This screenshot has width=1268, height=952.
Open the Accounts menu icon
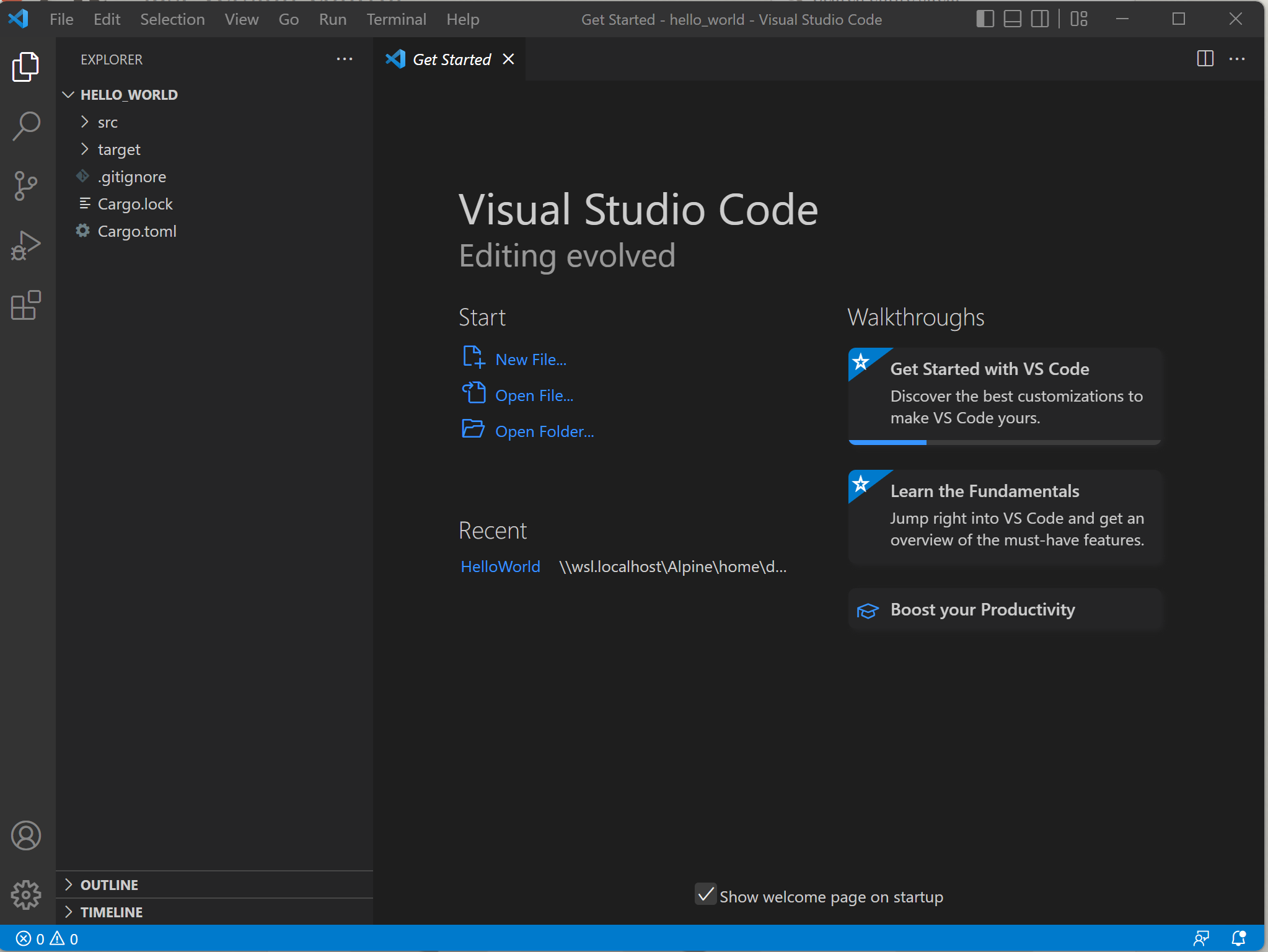click(x=26, y=835)
